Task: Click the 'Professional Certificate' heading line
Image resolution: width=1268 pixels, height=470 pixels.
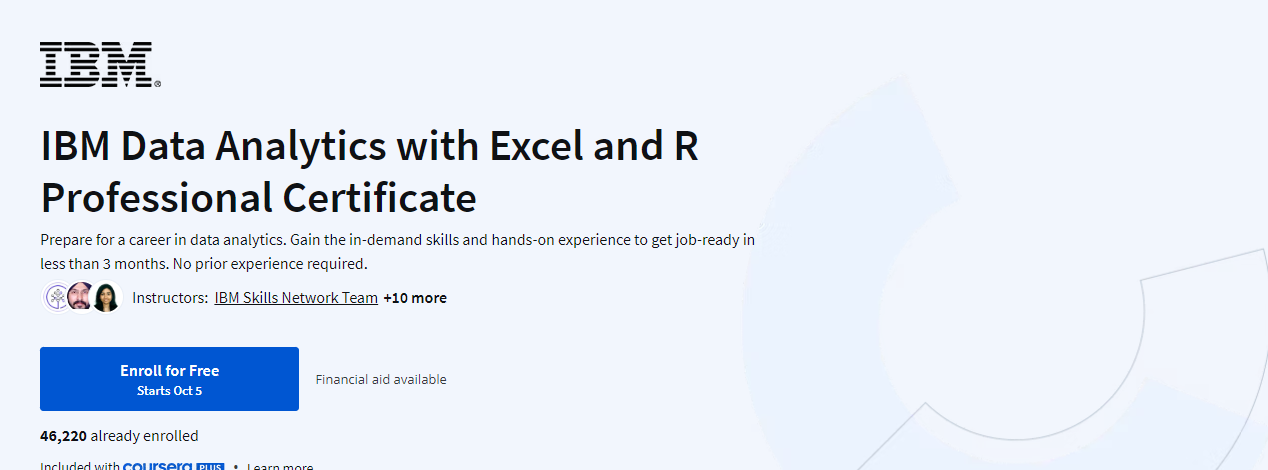Action: (x=258, y=198)
